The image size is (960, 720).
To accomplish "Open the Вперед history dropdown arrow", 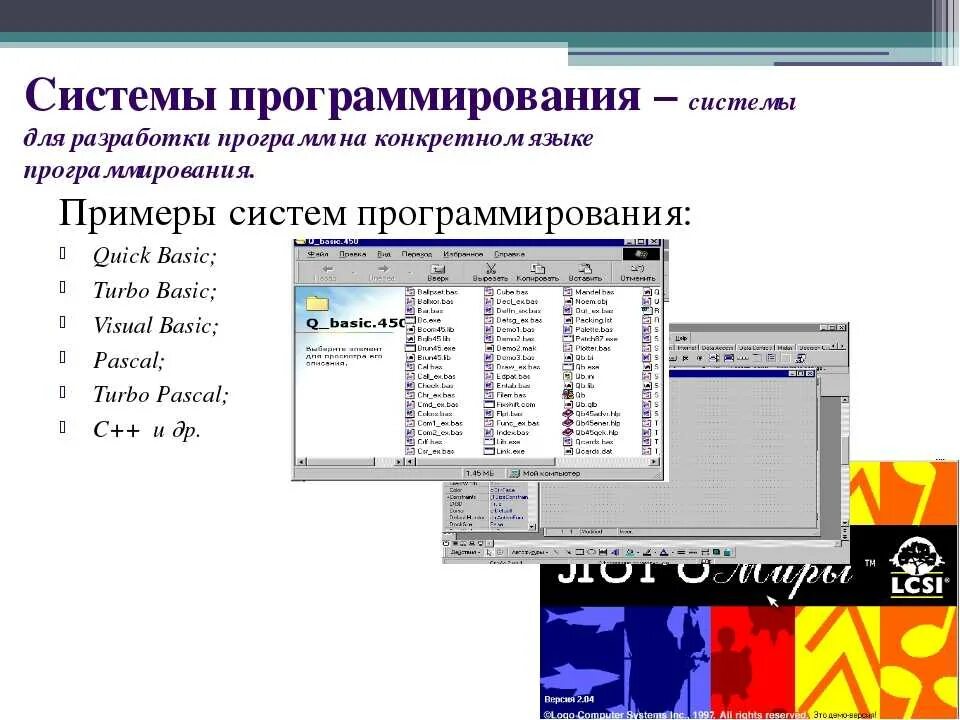I will pos(408,272).
